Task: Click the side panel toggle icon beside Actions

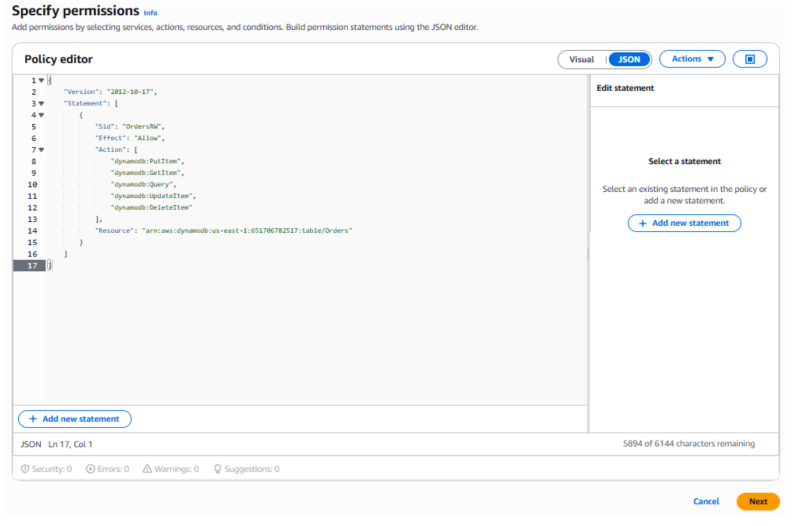Action: pos(750,59)
